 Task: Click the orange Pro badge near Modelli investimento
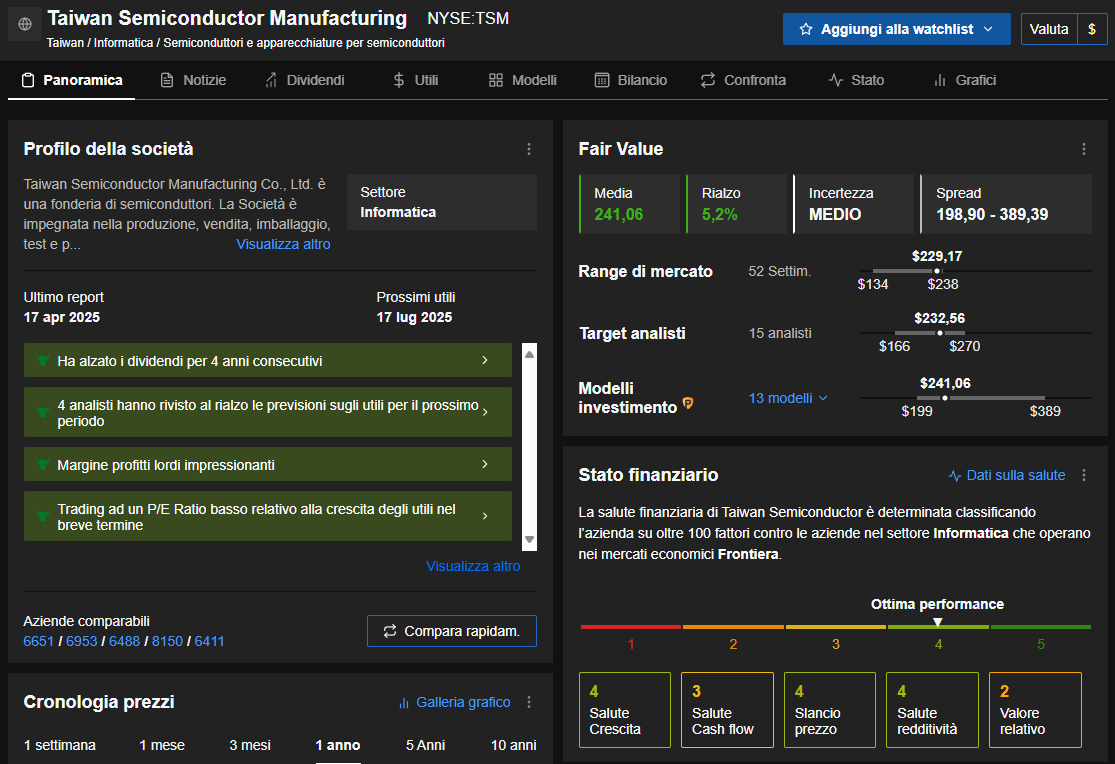(688, 403)
